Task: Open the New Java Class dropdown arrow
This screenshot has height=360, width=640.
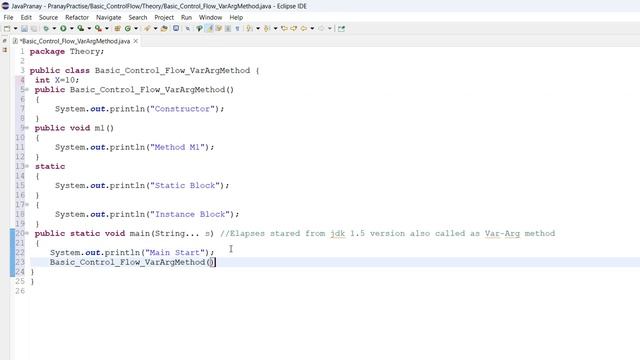Action: point(136,29)
